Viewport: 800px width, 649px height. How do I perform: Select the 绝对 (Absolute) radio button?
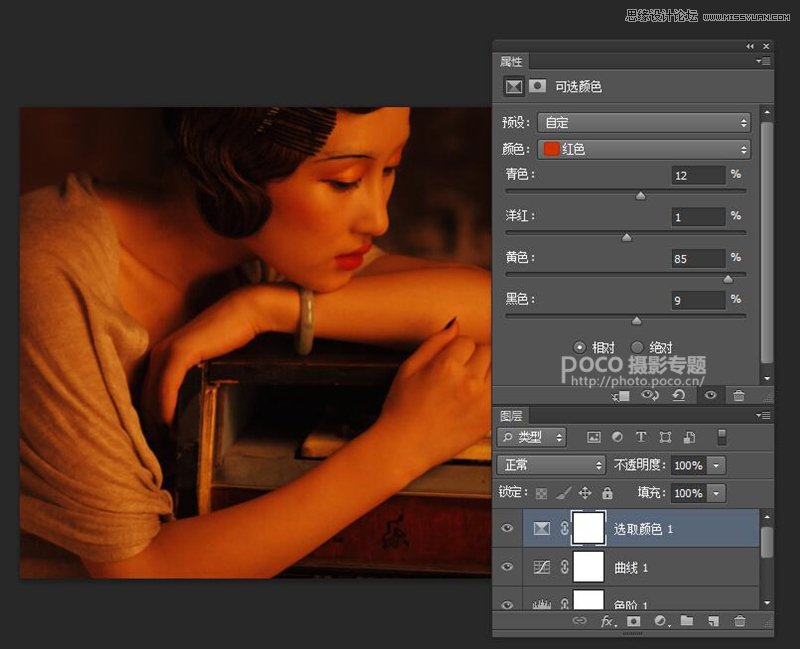click(x=637, y=347)
